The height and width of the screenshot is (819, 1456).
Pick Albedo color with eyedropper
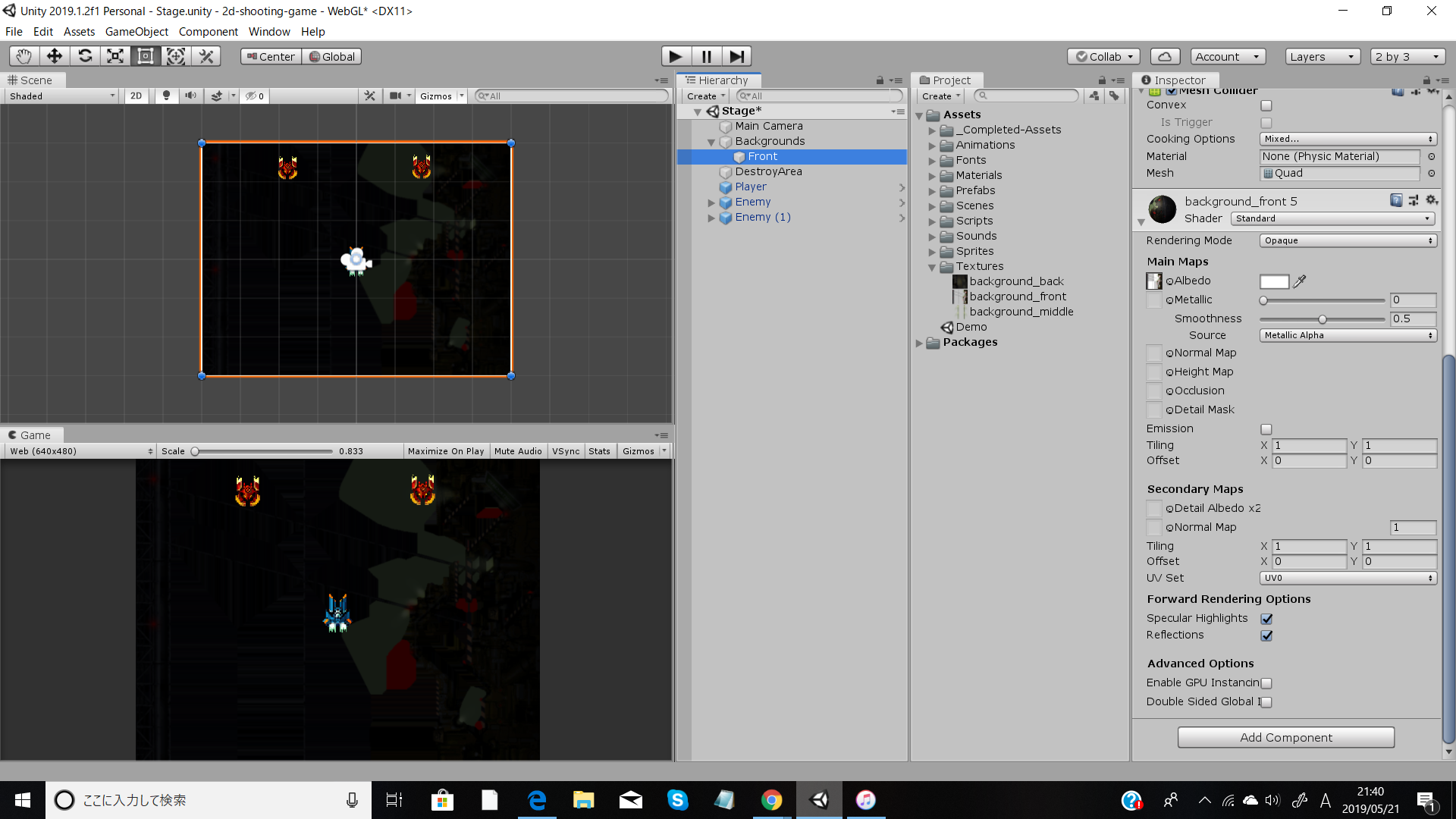tap(1300, 281)
